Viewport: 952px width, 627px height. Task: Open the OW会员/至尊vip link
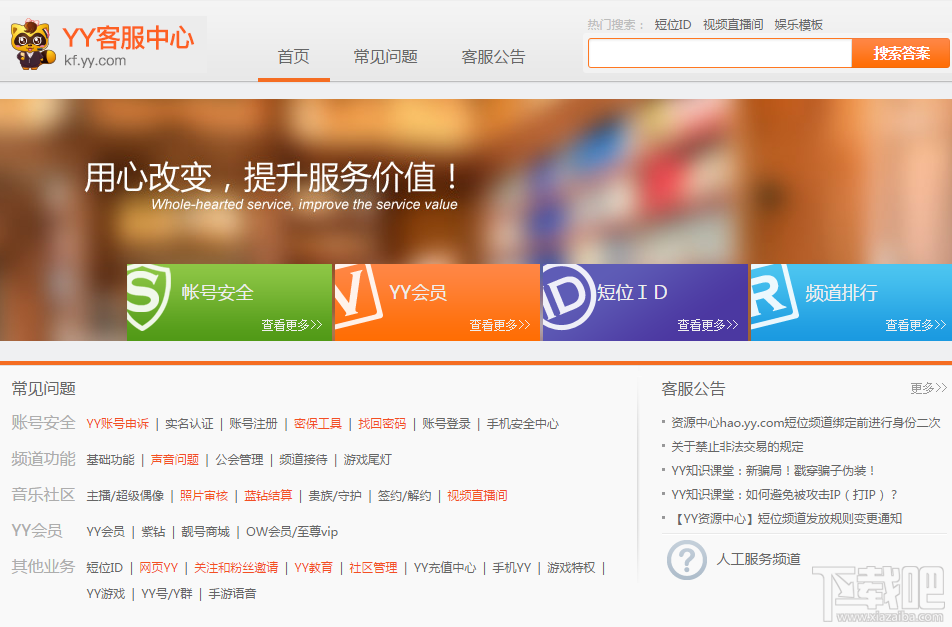coord(292,532)
